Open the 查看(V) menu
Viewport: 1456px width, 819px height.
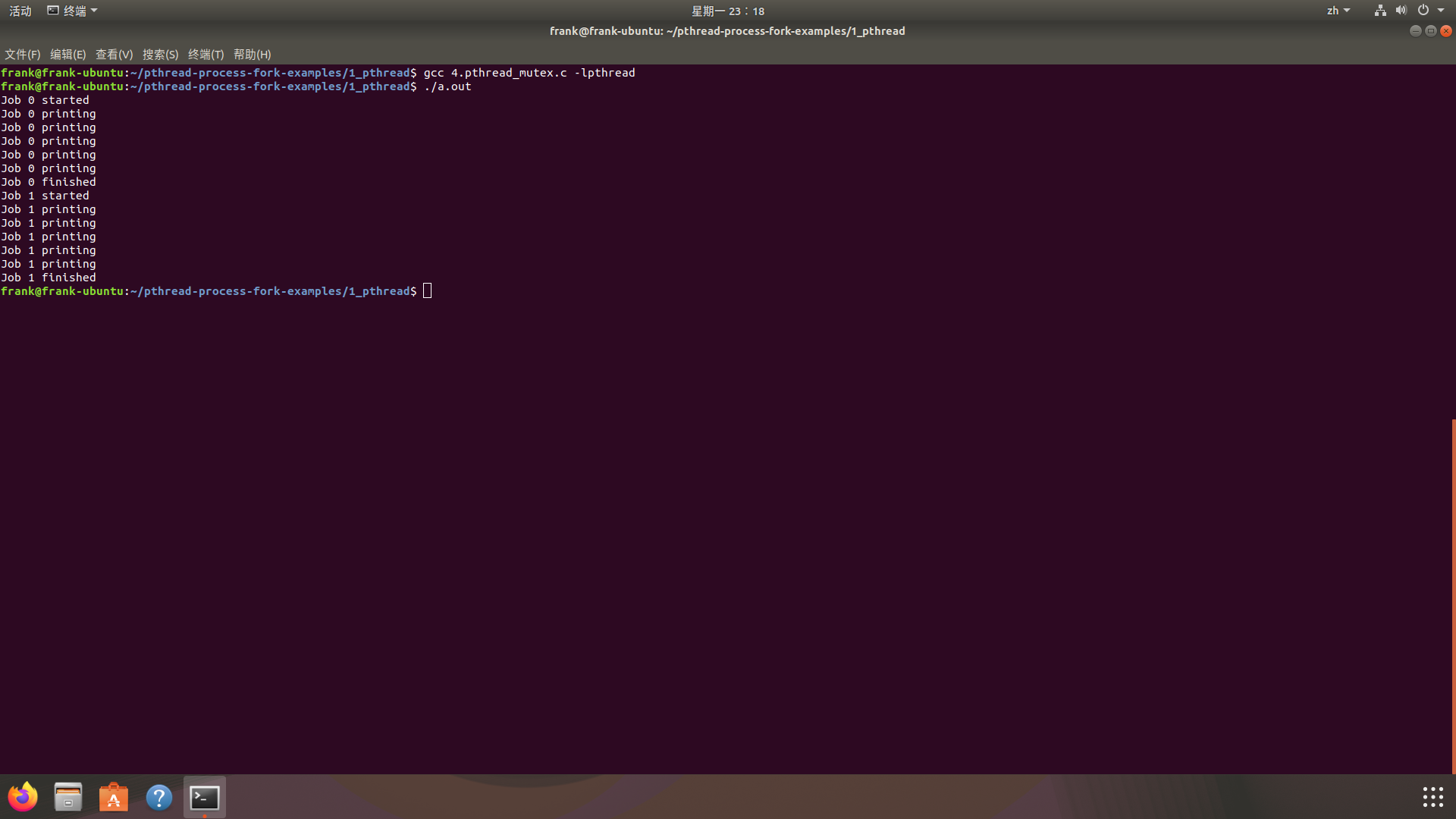point(114,55)
